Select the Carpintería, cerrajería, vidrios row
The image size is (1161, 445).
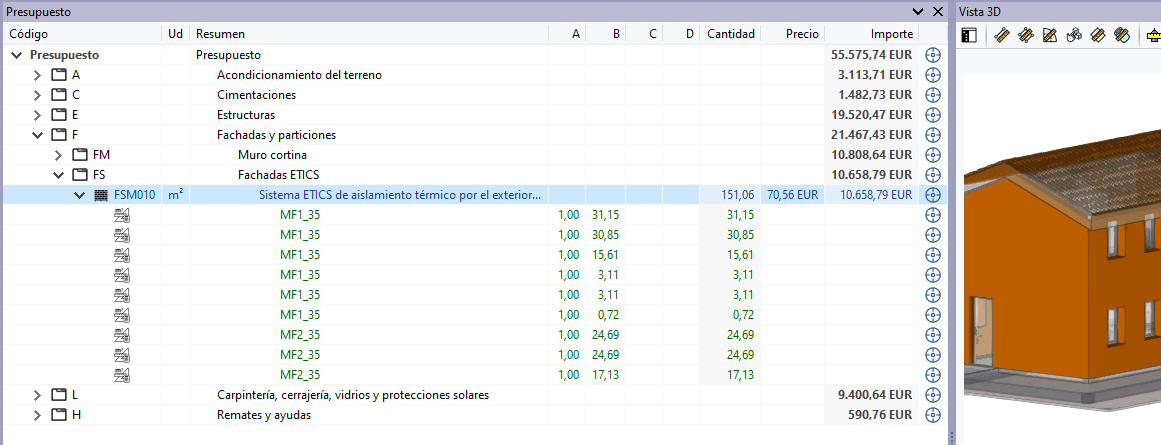[x=353, y=395]
